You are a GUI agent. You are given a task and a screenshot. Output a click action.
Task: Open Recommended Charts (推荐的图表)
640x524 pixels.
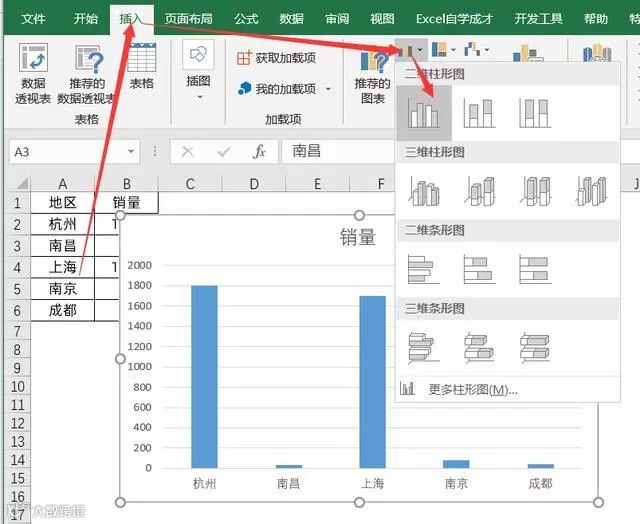click(372, 78)
